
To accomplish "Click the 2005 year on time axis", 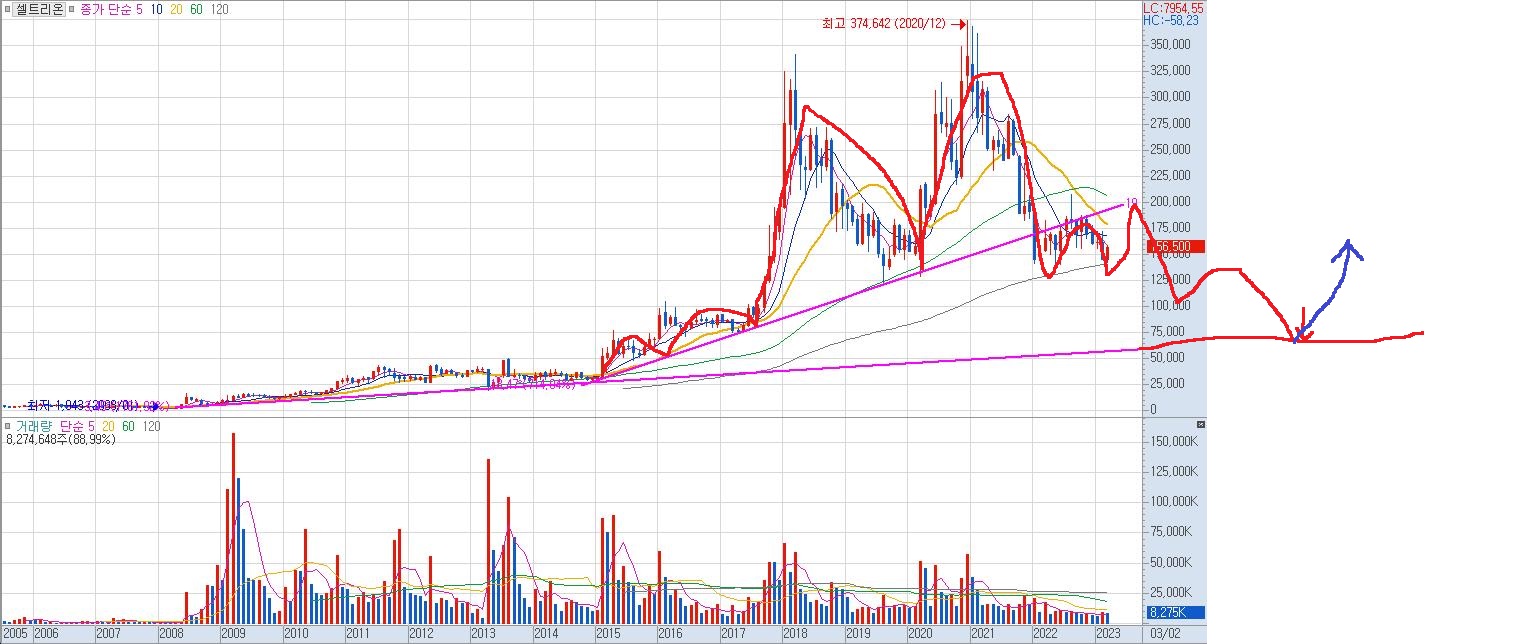I will tap(15, 633).
